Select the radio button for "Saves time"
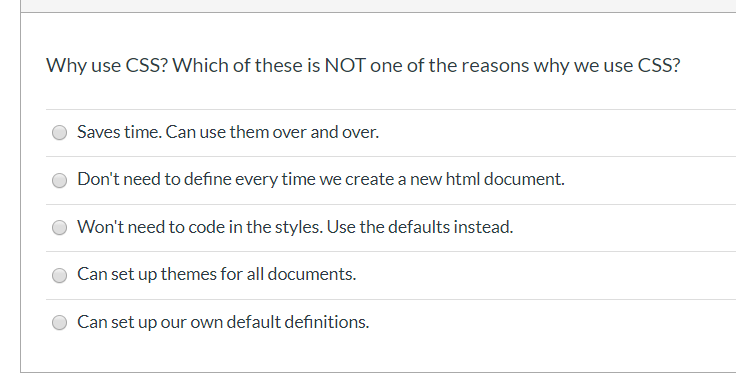 tap(59, 133)
